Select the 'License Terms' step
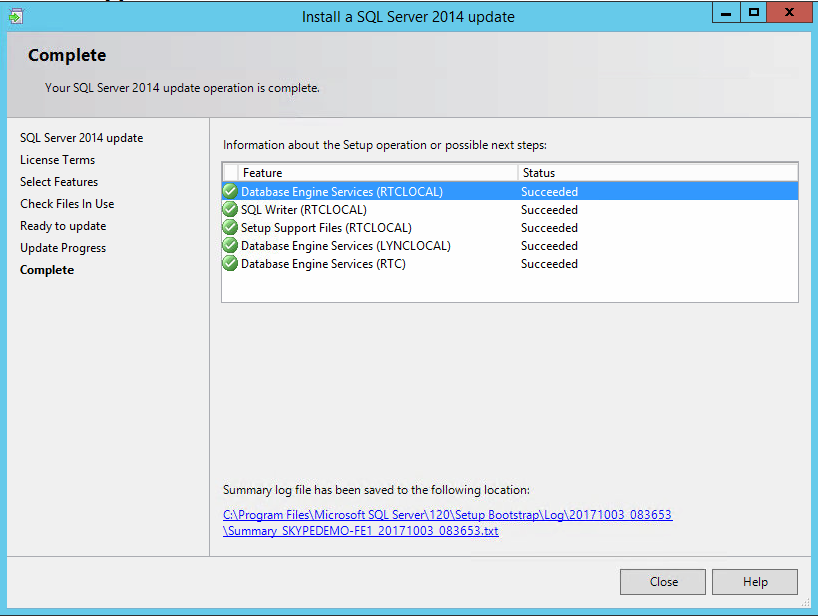818x616 pixels. [57, 160]
